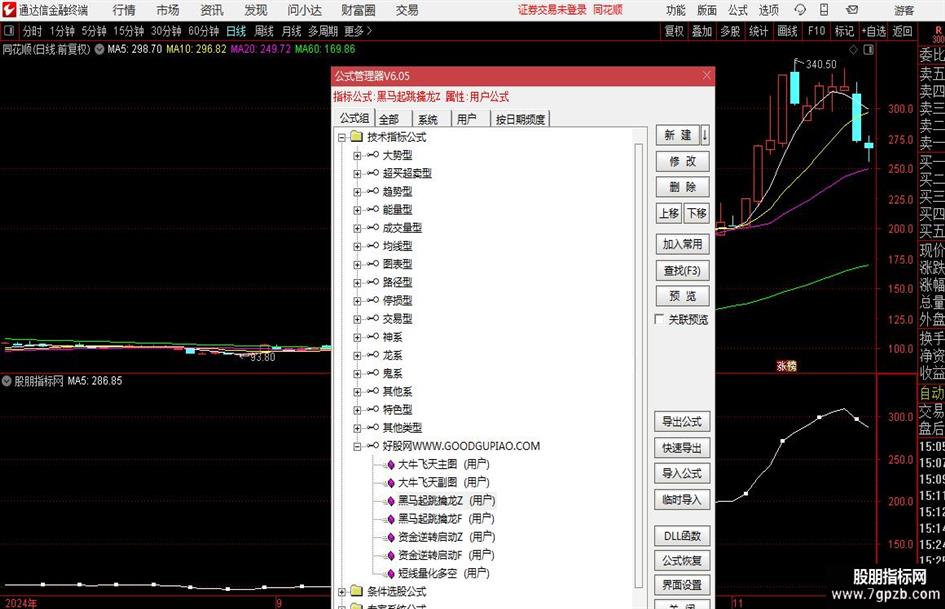Open the 财富圈 menu
Screen dimensions: 945x609
[x=358, y=10]
